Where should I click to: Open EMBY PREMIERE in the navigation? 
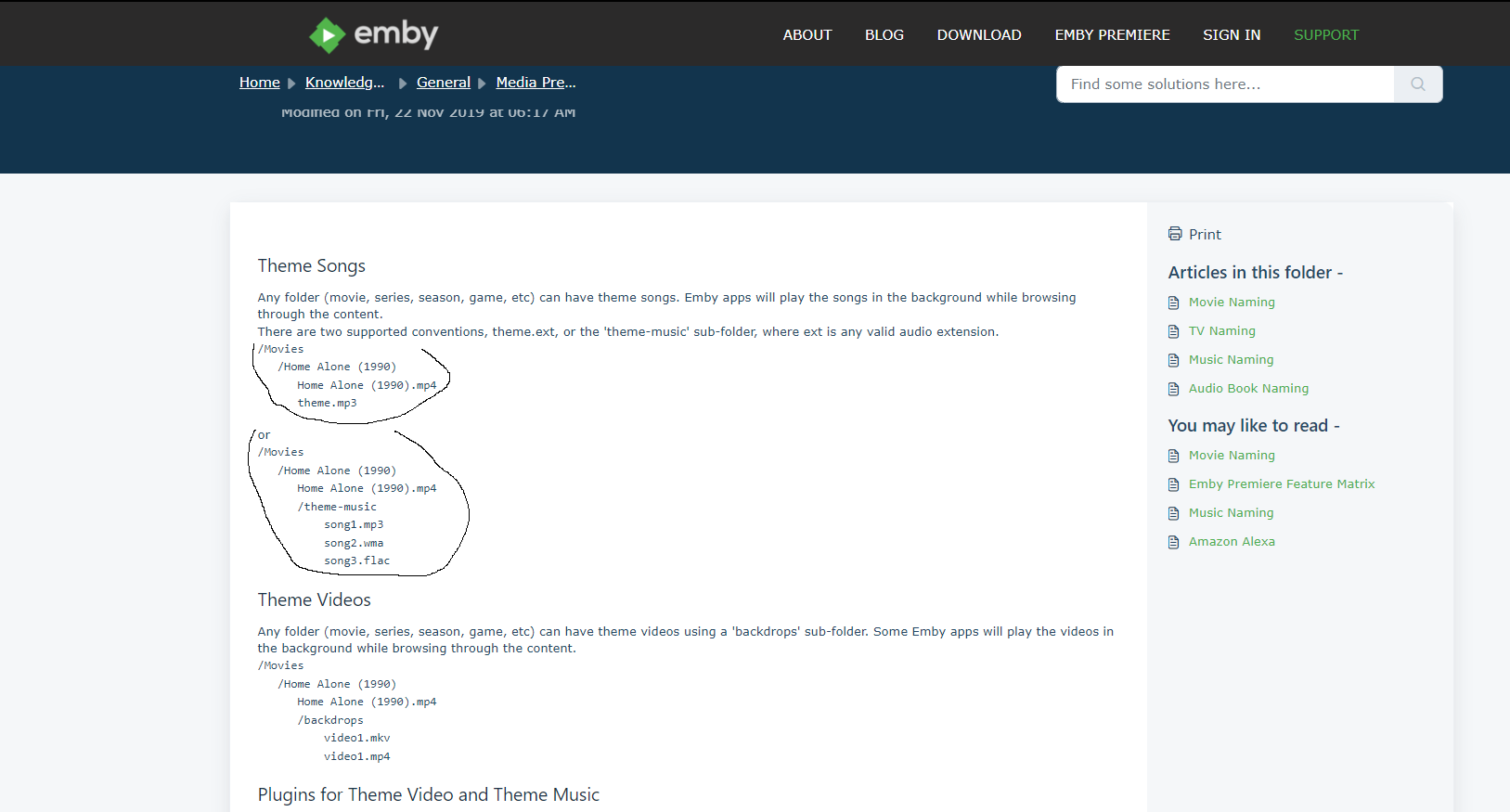pos(1112,35)
